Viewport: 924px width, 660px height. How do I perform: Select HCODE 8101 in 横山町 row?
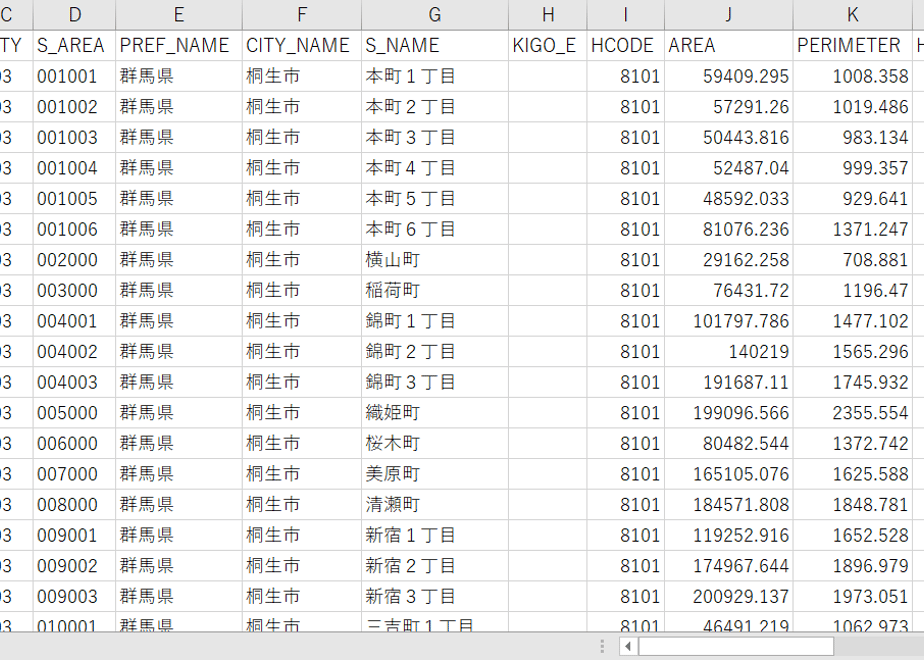[x=625, y=260]
